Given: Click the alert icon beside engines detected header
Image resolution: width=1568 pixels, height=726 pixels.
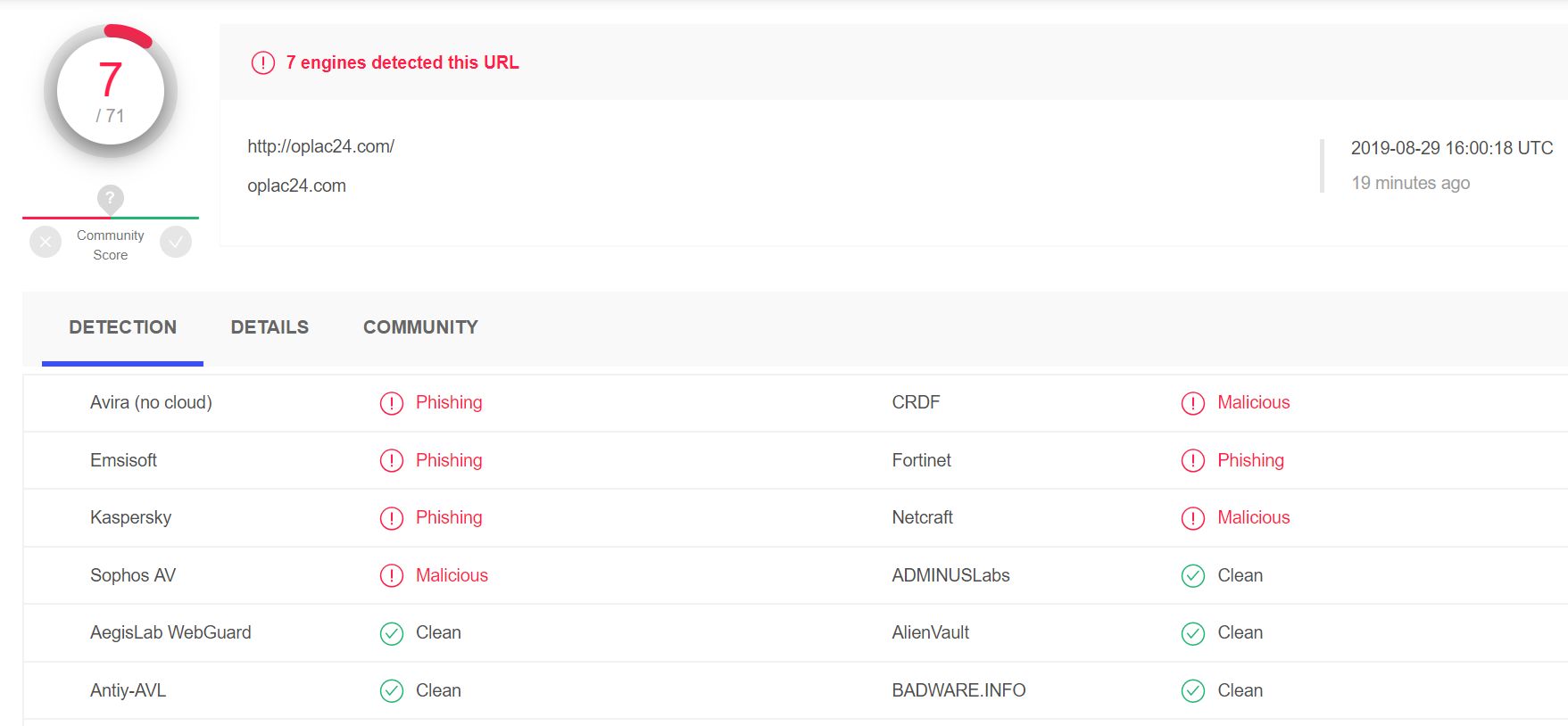Looking at the screenshot, I should pyautogui.click(x=263, y=62).
